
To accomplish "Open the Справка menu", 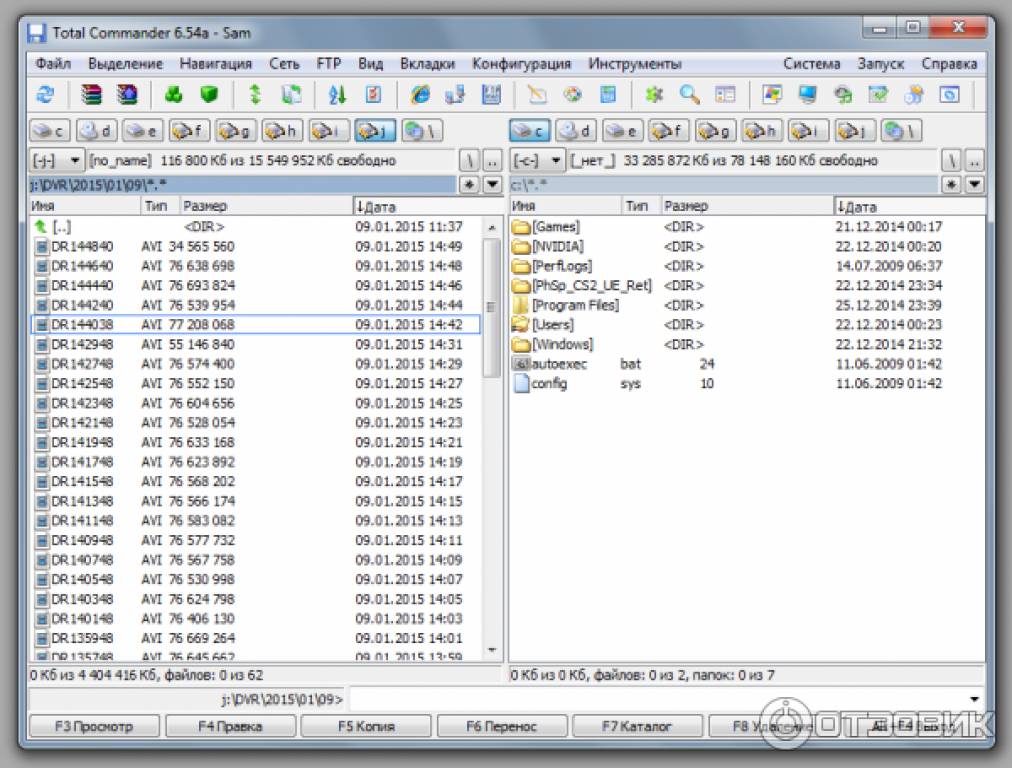I will pos(949,64).
